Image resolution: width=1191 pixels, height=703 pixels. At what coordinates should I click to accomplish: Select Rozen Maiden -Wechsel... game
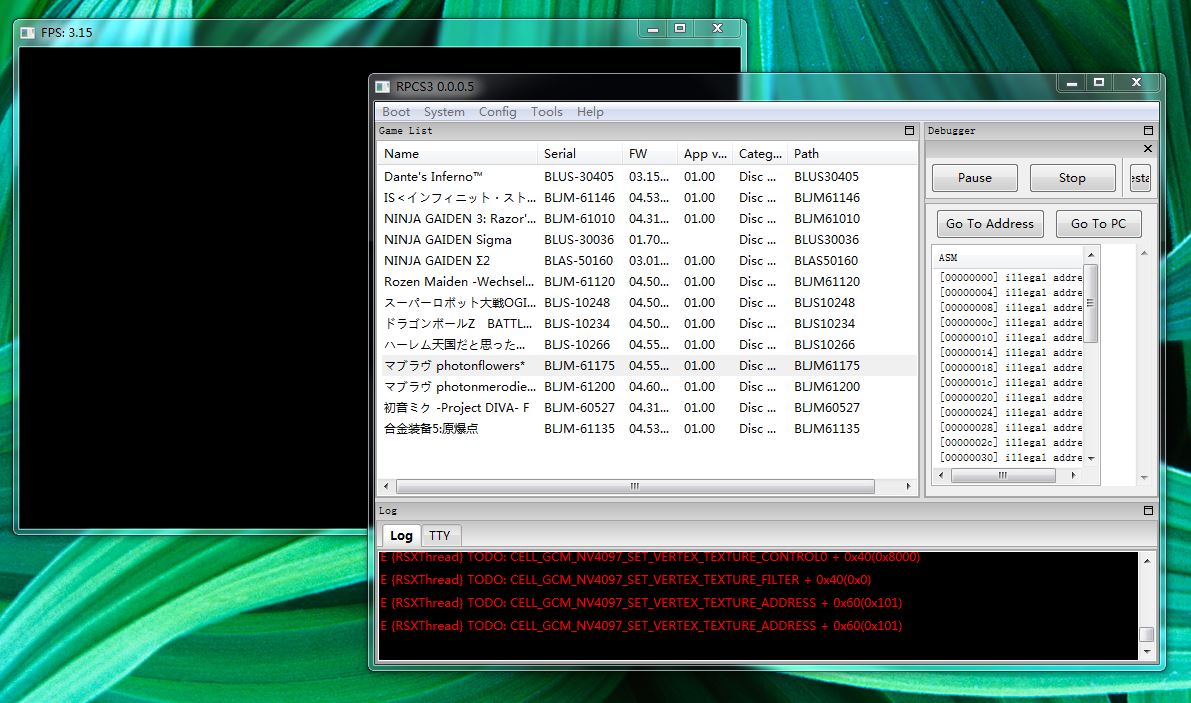tap(646, 282)
